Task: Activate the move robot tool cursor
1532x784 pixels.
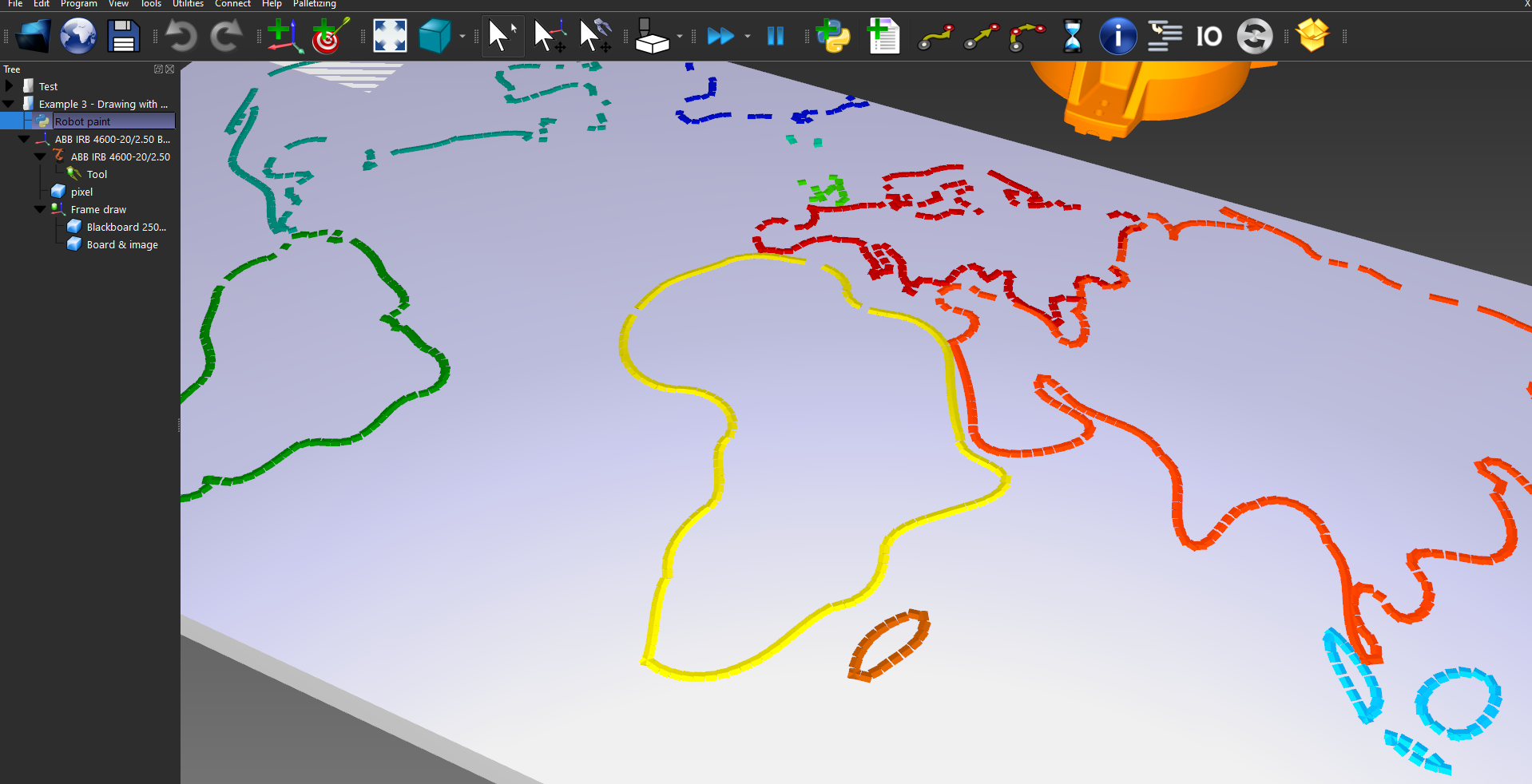Action: 595,37
